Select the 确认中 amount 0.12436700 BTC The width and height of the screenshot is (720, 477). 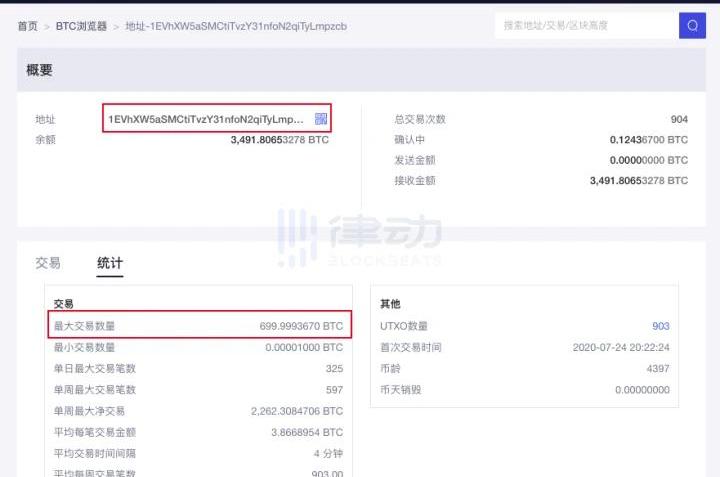tap(648, 140)
